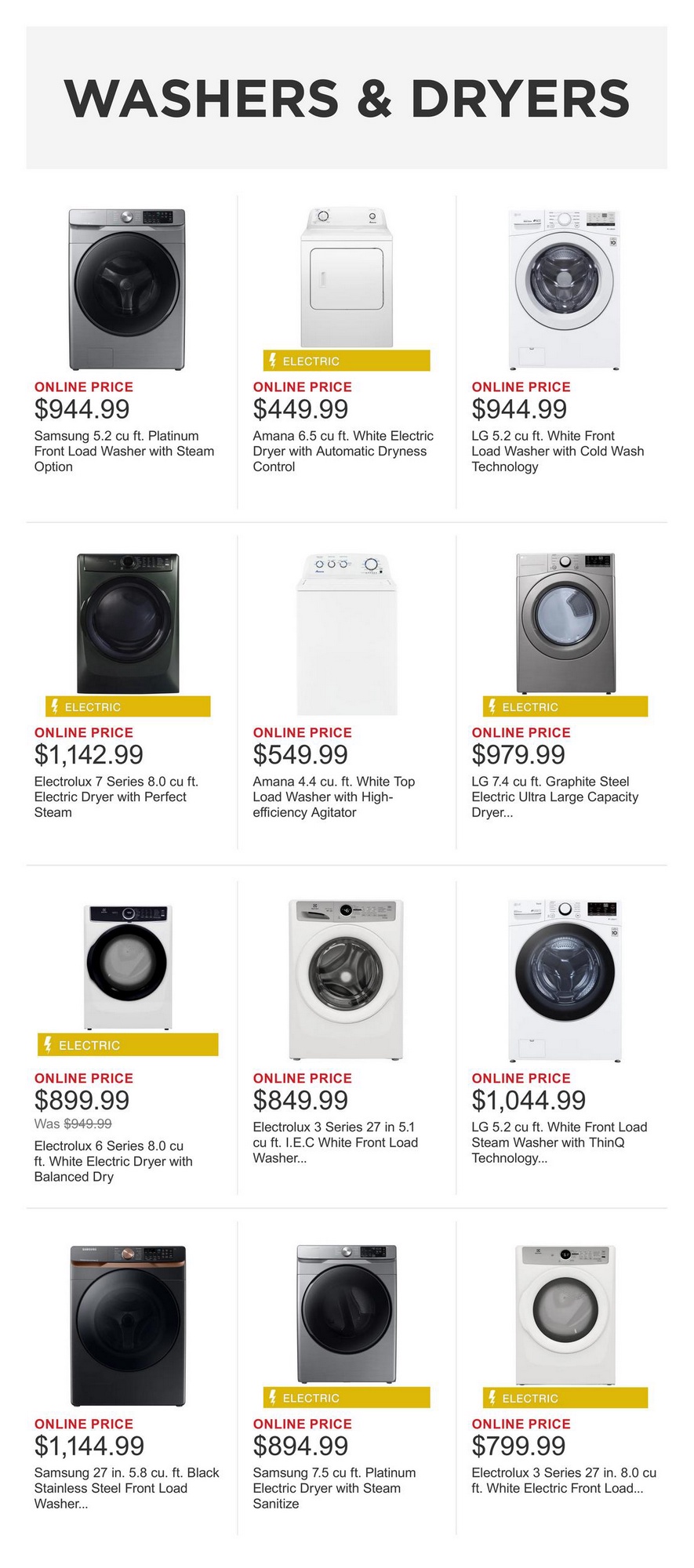Screen dimensions: 694x1568
Task: Click the Electric badge under LG Graphite dryer
Action: 565,706
